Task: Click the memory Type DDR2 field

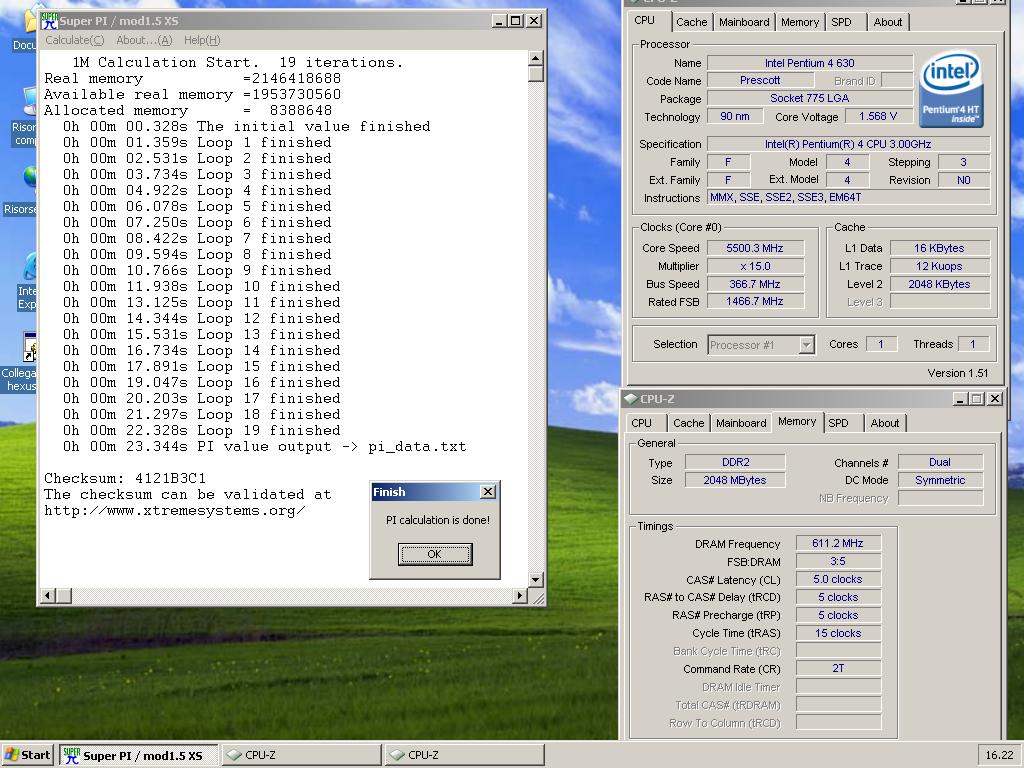Action: (x=735, y=462)
